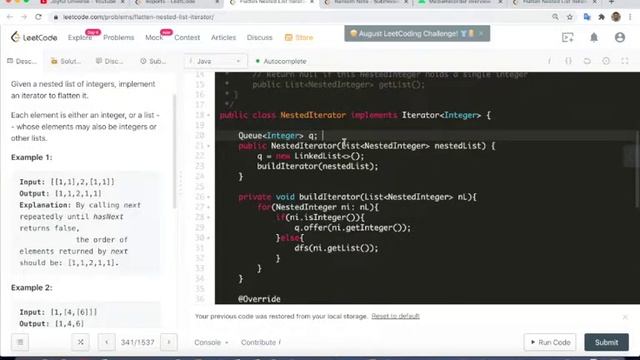Click line number 36 in the gutter

pyautogui.click(x=200, y=299)
